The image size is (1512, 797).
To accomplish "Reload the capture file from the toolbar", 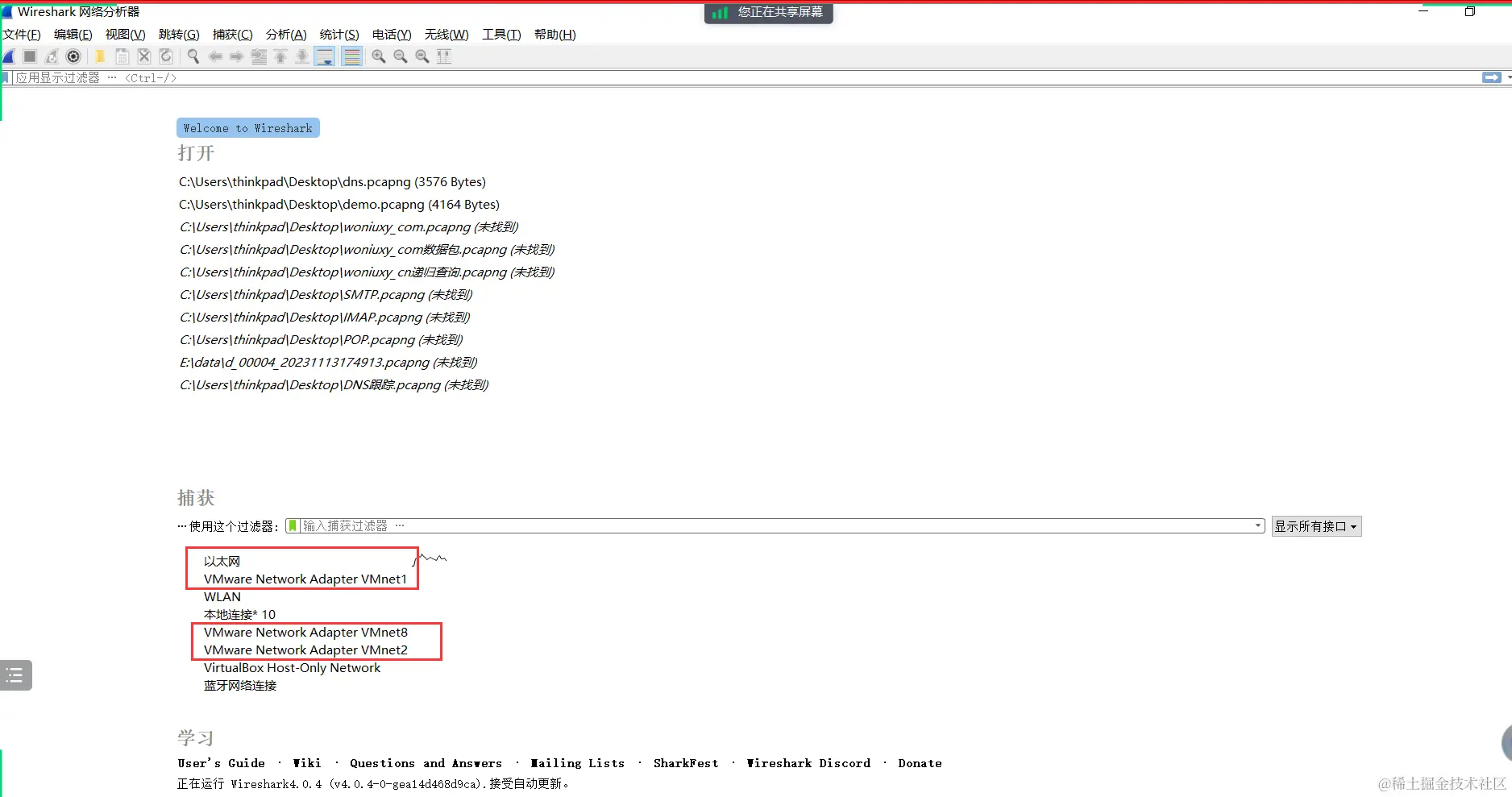I will point(166,56).
